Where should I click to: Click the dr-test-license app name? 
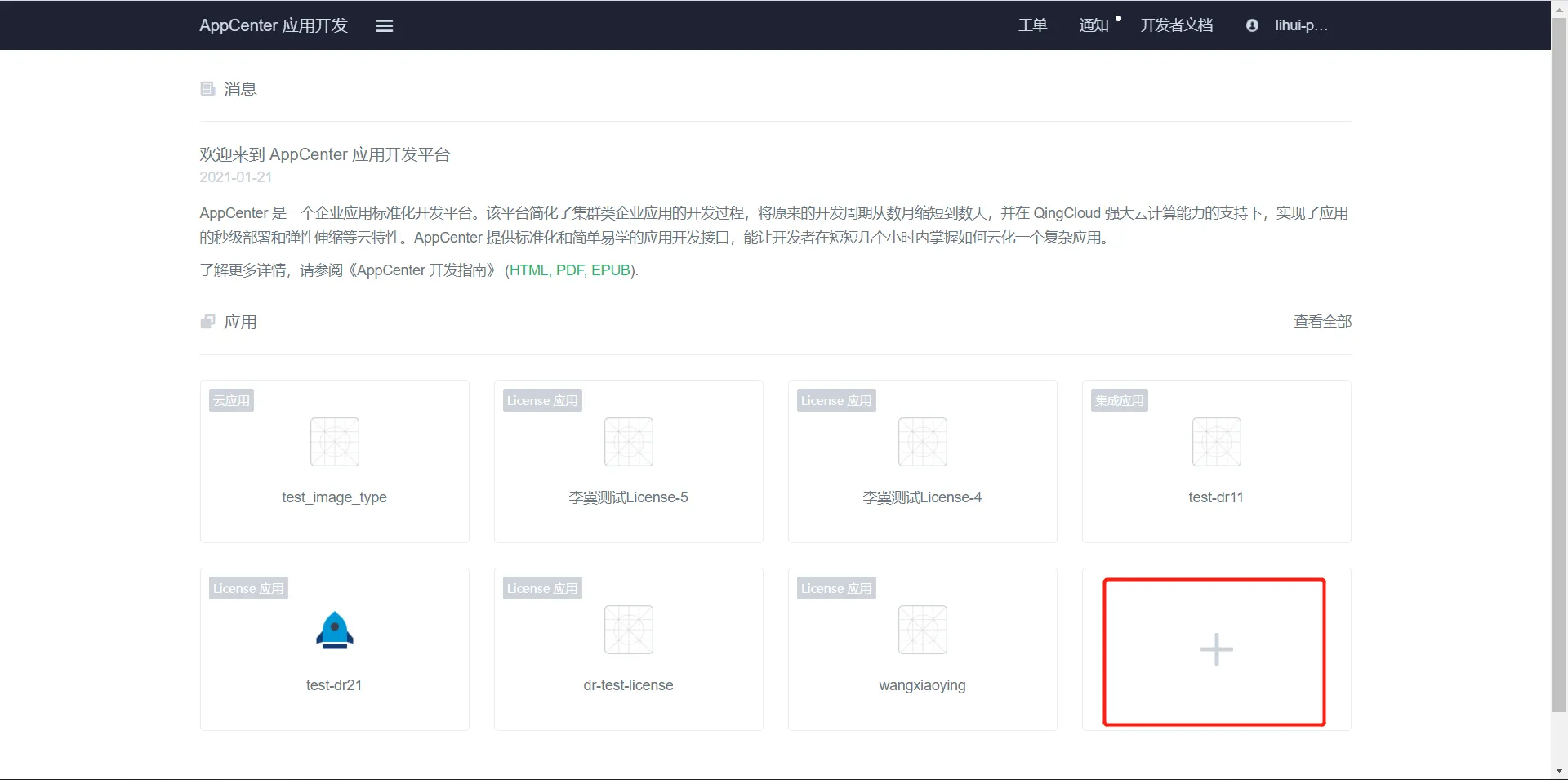(x=629, y=685)
